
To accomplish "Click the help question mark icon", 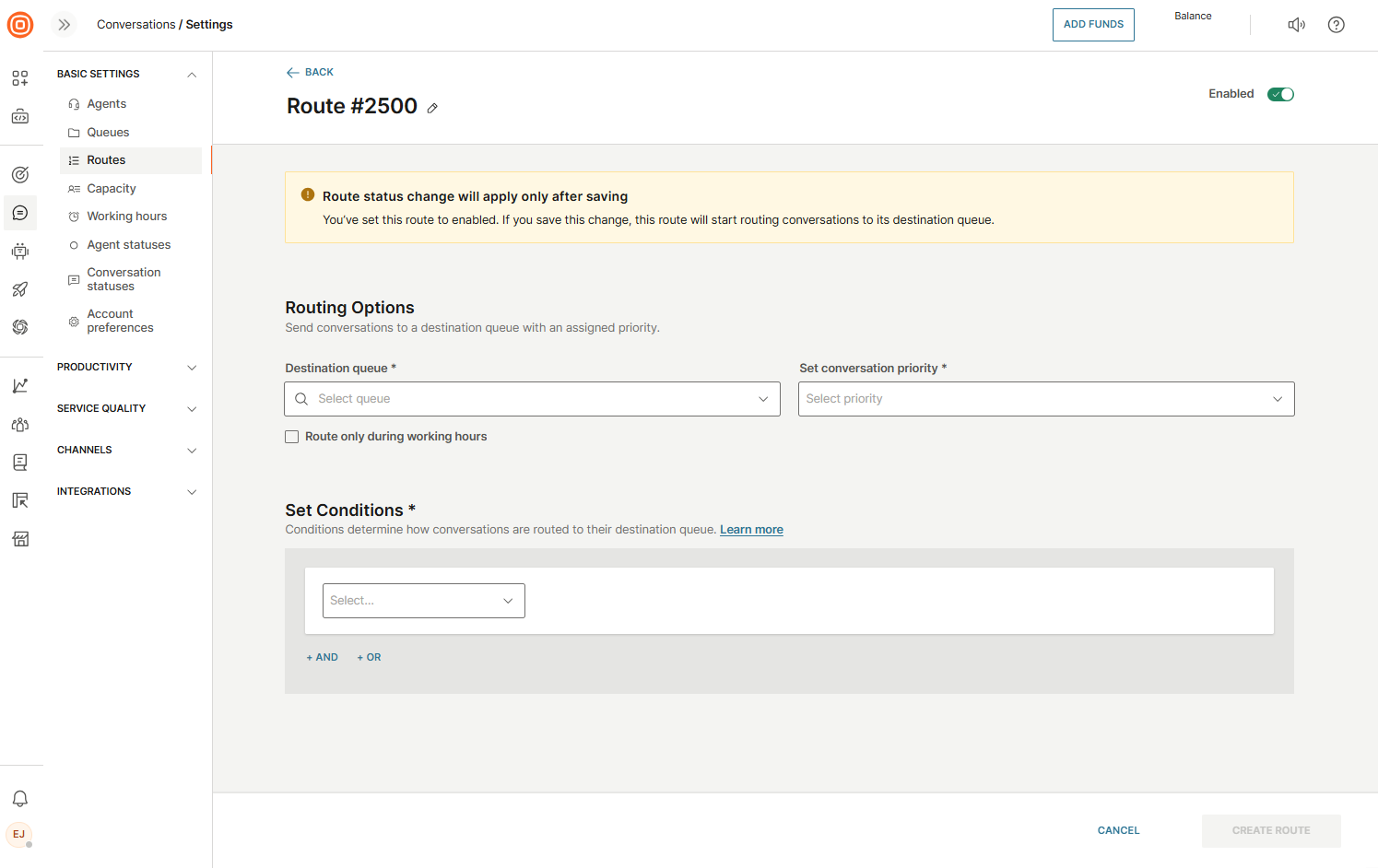I will pos(1336,25).
